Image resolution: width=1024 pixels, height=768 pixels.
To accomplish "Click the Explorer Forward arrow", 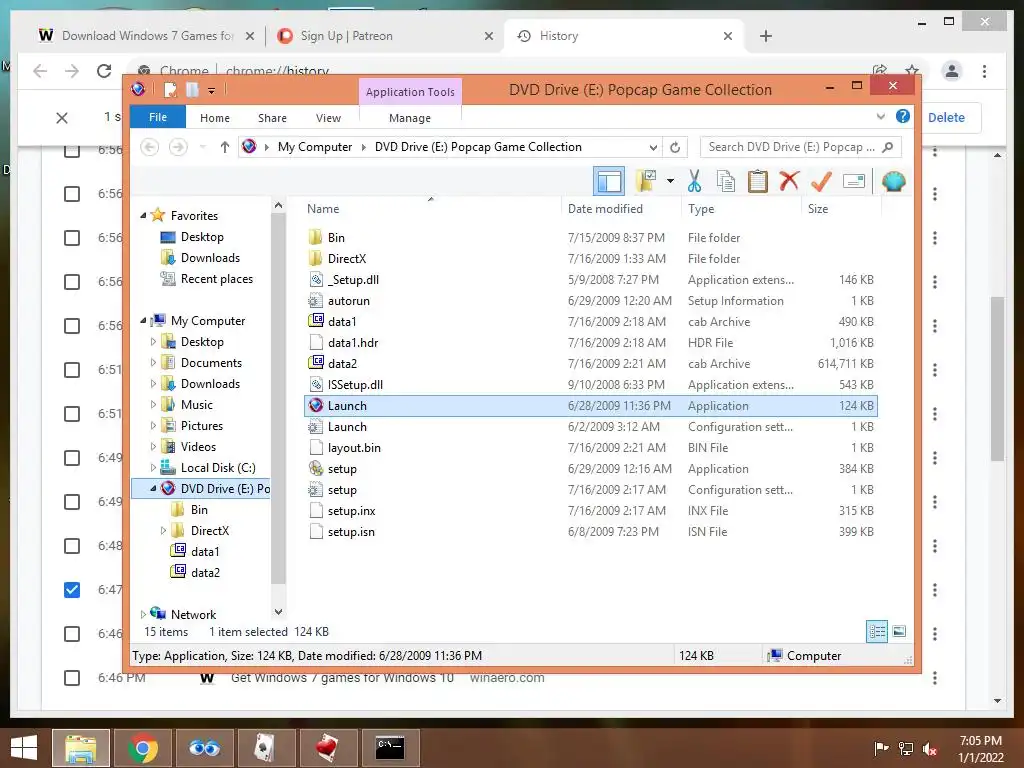I will click(178, 147).
